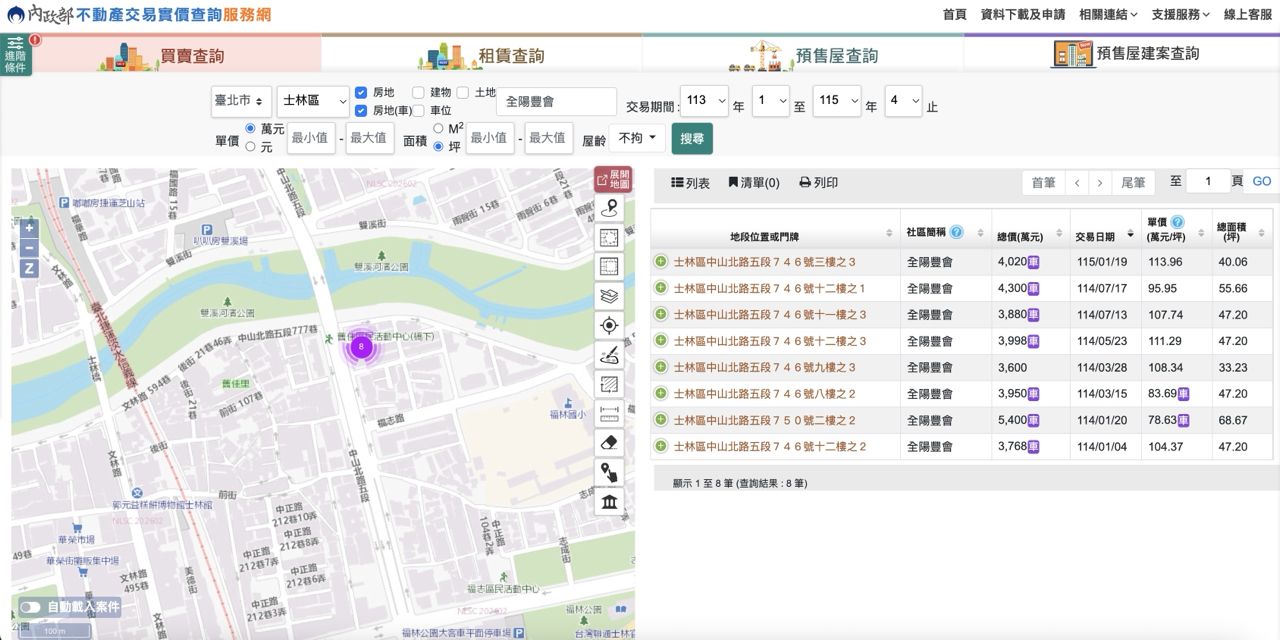Click the locate target crosshair icon
This screenshot has height=640, width=1280.
[x=609, y=325]
